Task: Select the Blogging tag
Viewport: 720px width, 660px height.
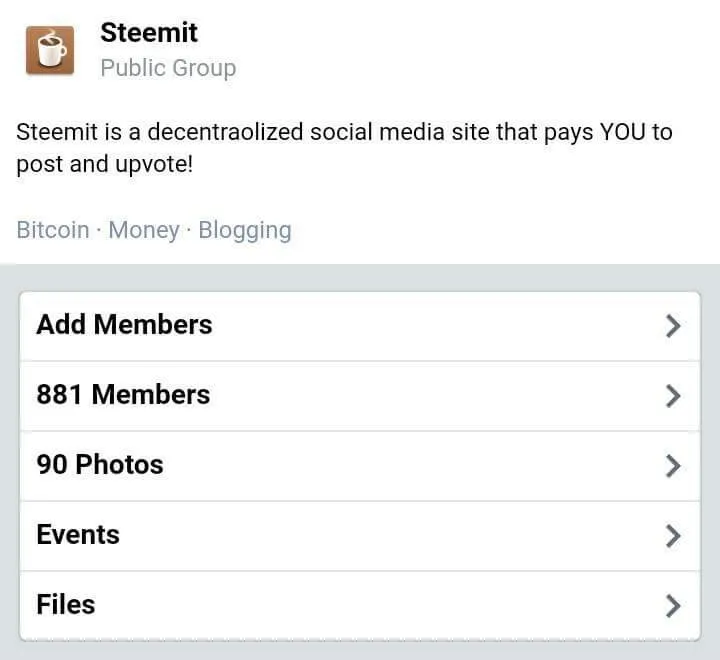Action: 245,231
